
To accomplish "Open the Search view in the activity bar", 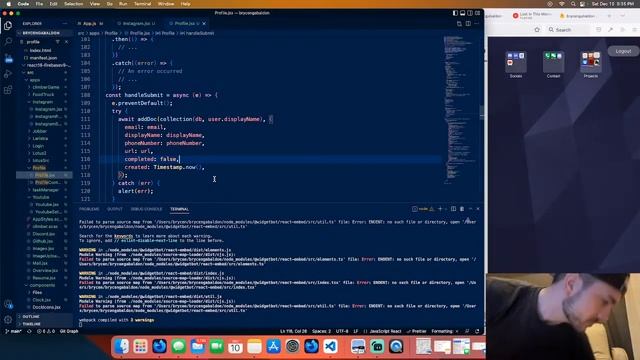I will pos(8,41).
